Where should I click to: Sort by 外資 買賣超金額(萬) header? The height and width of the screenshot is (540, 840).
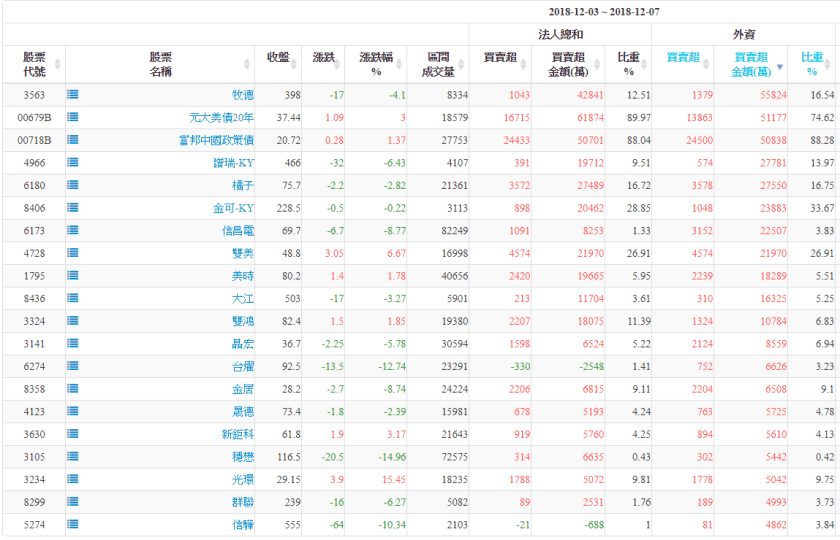(751, 64)
